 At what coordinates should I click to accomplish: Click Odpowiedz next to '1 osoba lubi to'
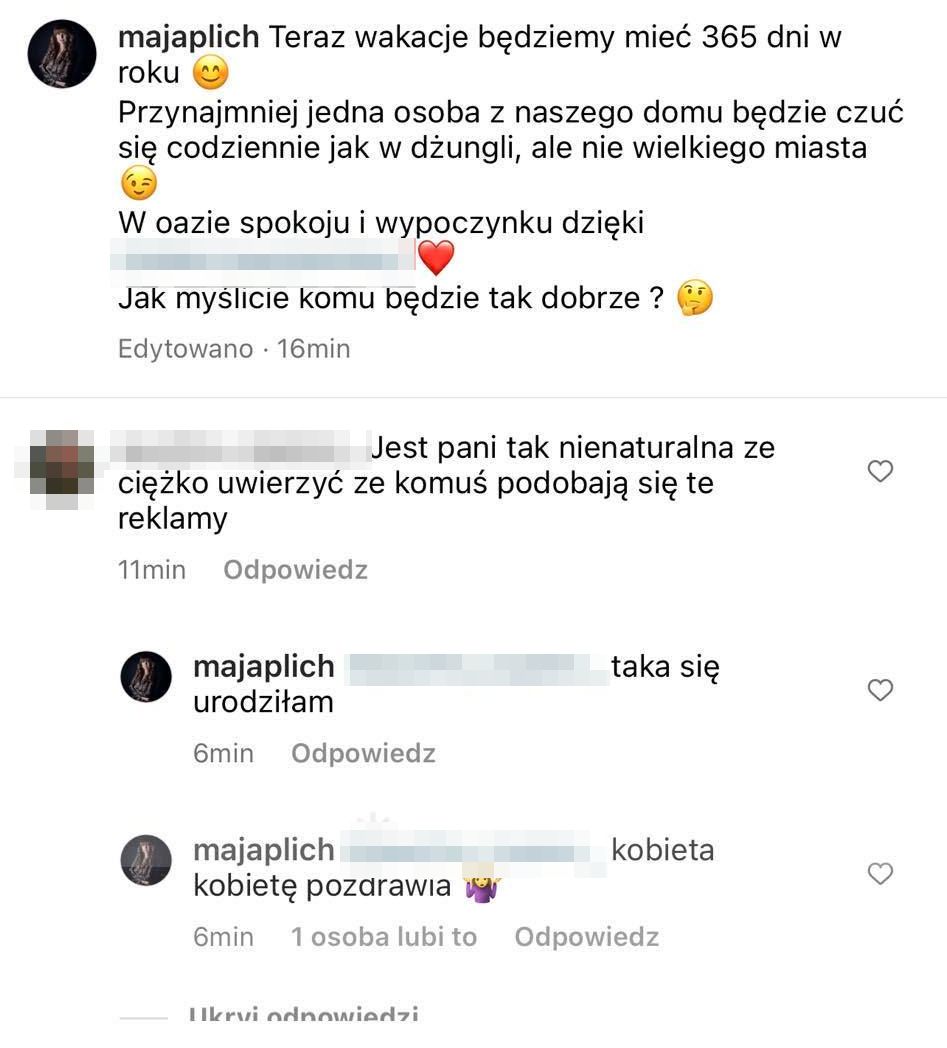(586, 937)
